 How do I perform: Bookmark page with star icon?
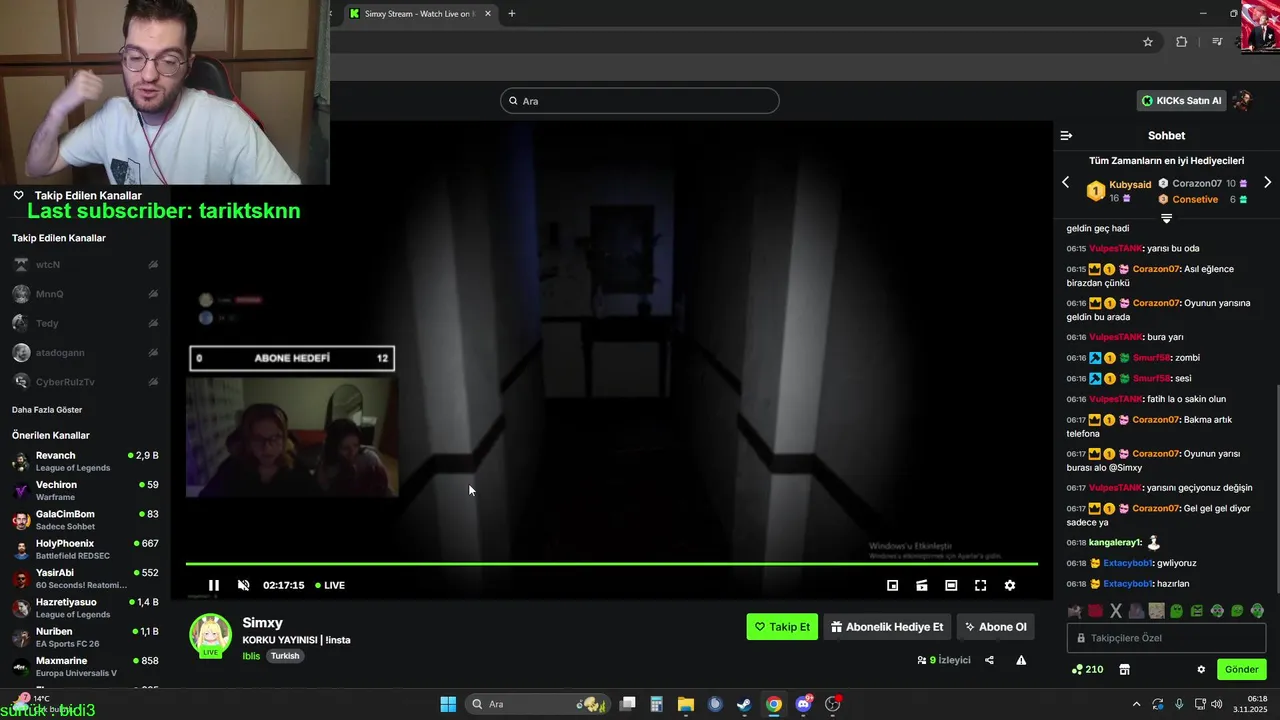coord(1148,42)
